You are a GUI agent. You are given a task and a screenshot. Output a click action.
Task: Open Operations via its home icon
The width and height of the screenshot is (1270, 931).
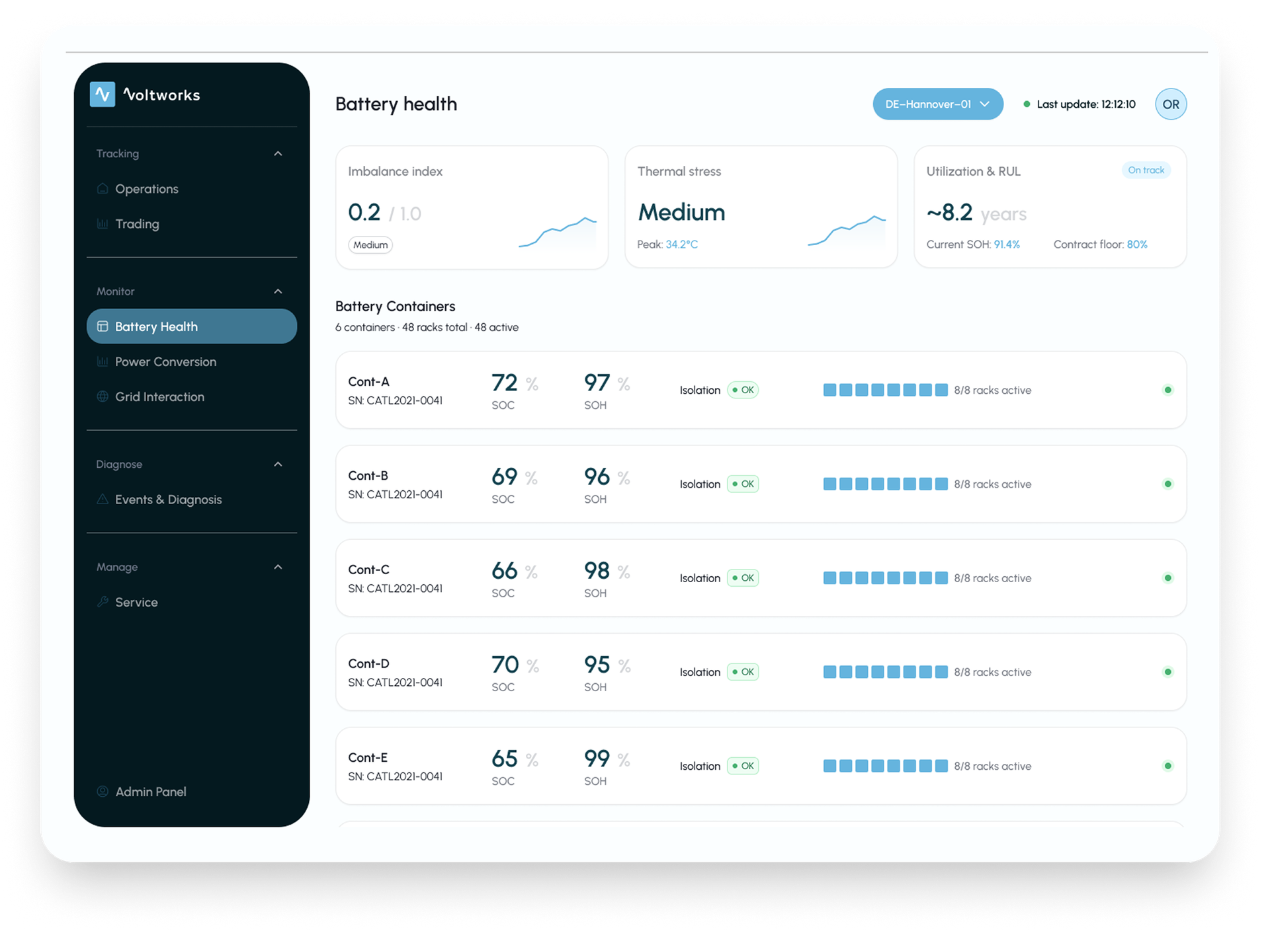(102, 189)
